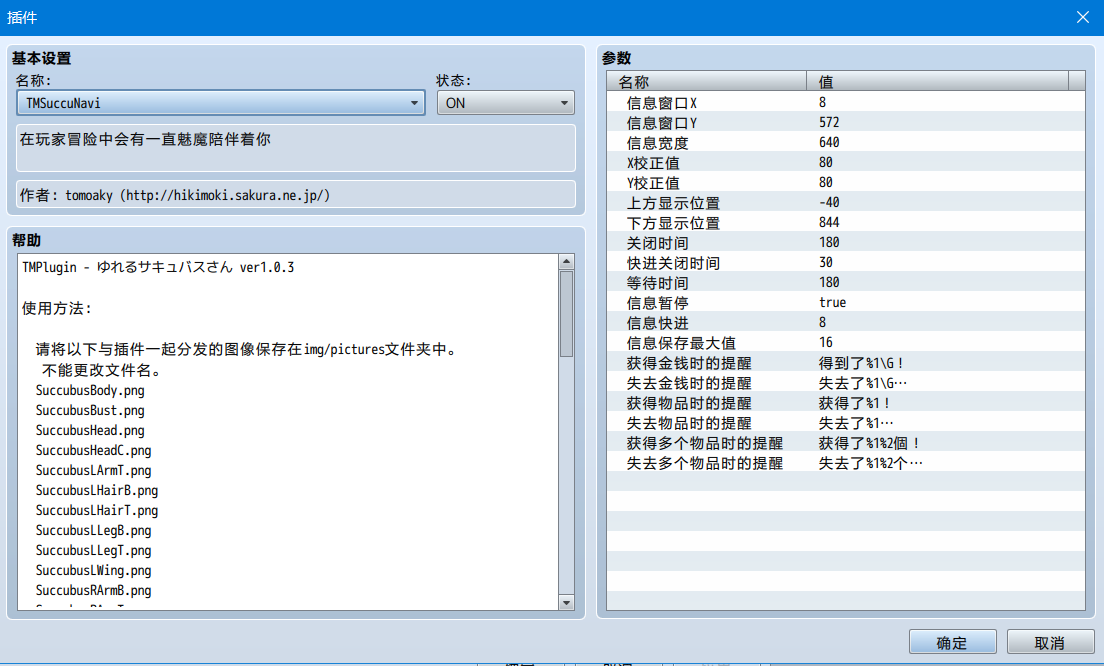This screenshot has width=1104, height=666.
Task: Click the SuccubusHeadC.png line in help
Action: pyautogui.click(x=94, y=451)
